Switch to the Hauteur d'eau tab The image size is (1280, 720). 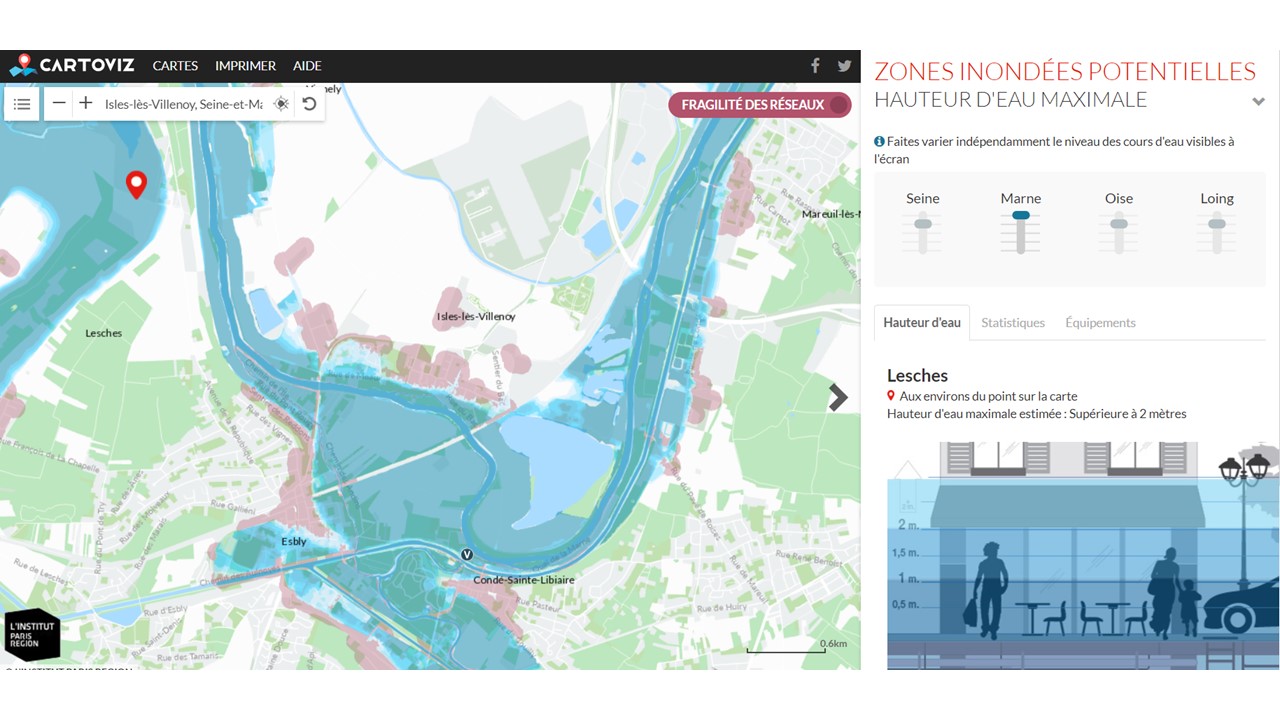click(x=922, y=322)
